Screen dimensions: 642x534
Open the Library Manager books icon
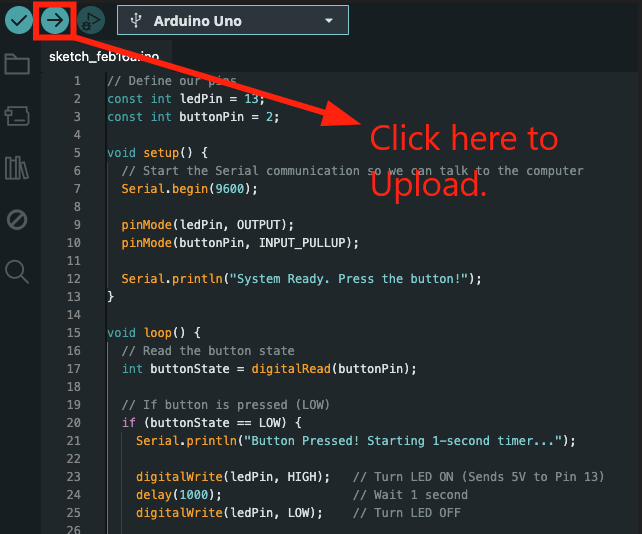(x=17, y=168)
